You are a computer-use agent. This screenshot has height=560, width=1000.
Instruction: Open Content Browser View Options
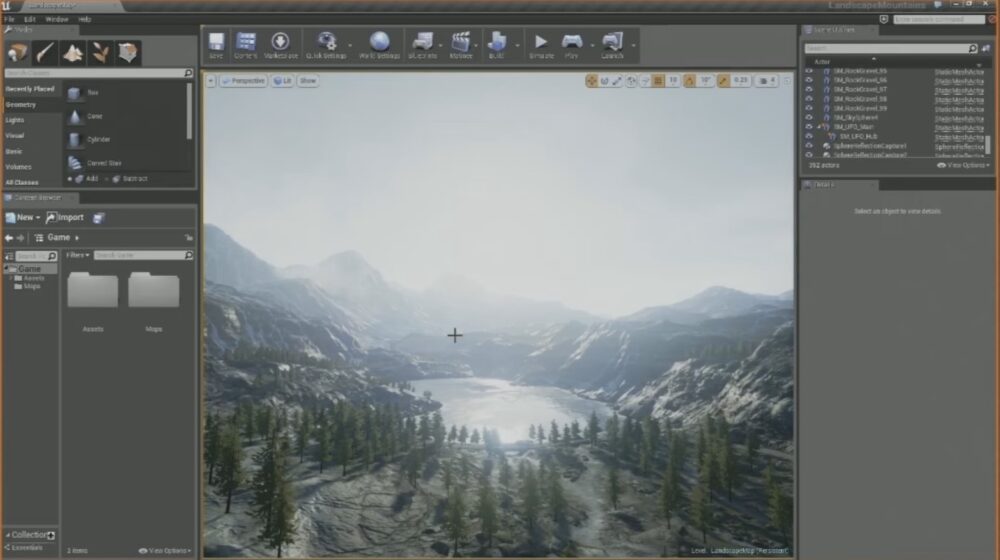click(x=165, y=550)
